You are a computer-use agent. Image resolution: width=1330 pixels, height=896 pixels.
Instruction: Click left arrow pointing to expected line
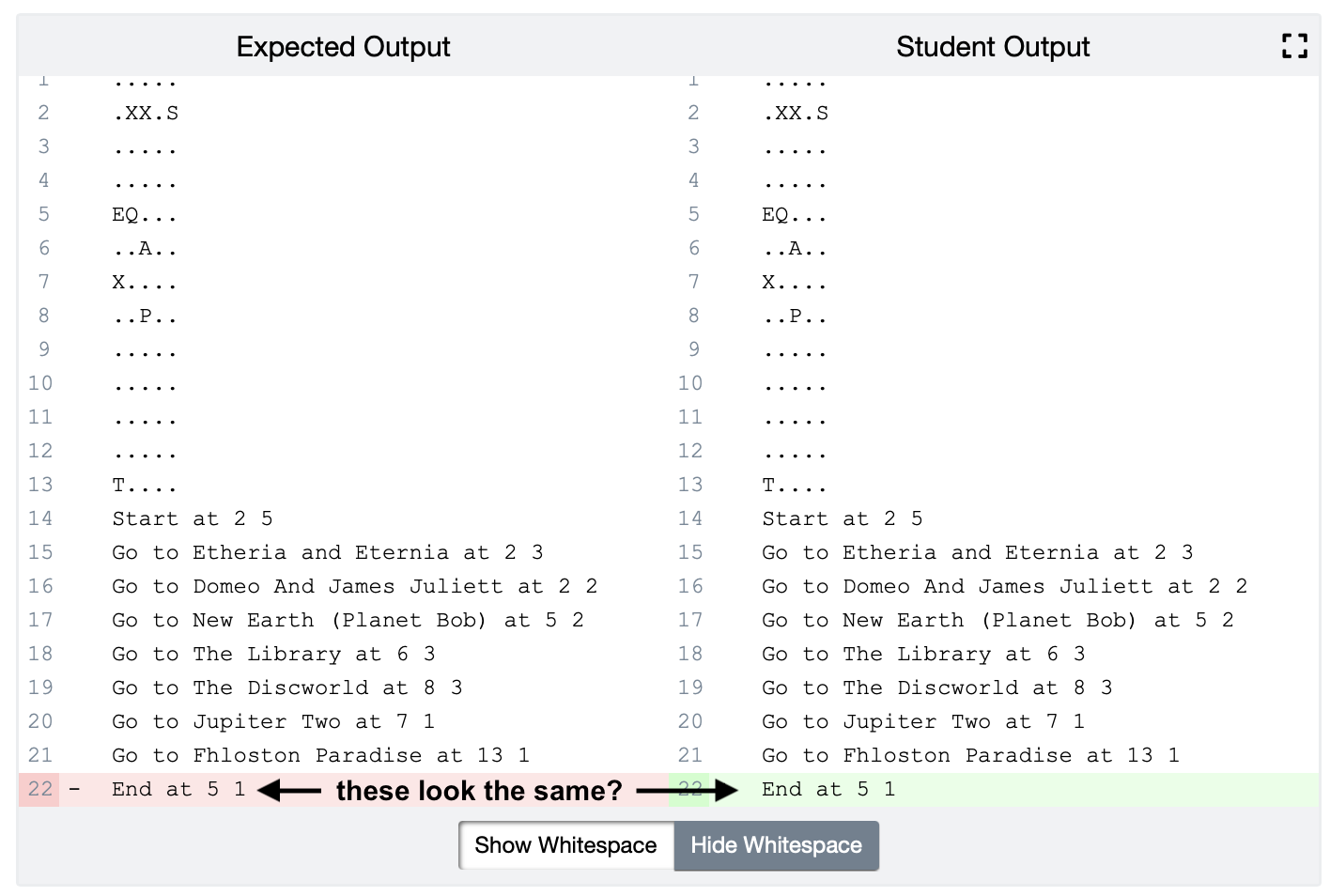point(289,791)
